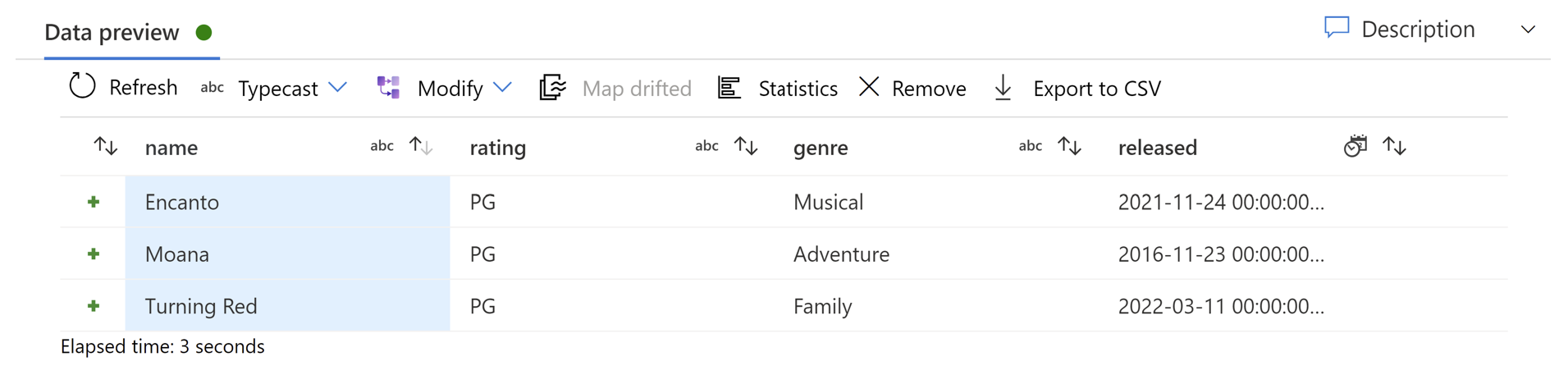The height and width of the screenshot is (384, 1568).
Task: Click the Description comment icon
Action: (1337, 28)
